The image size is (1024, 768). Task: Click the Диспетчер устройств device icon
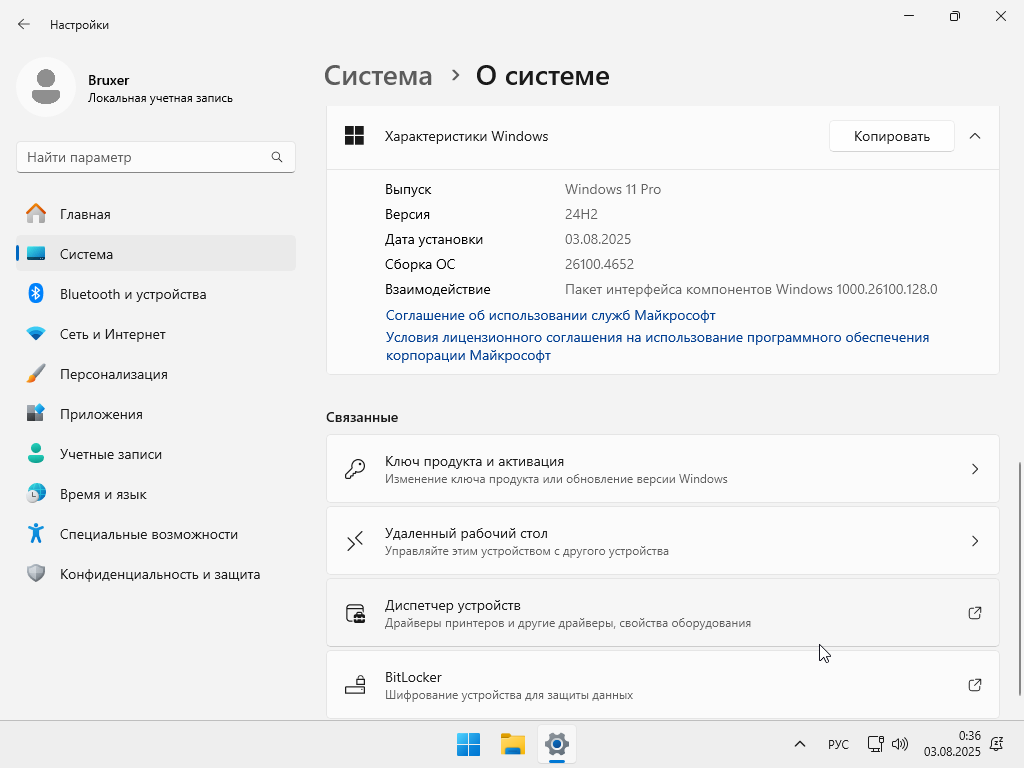[355, 613]
